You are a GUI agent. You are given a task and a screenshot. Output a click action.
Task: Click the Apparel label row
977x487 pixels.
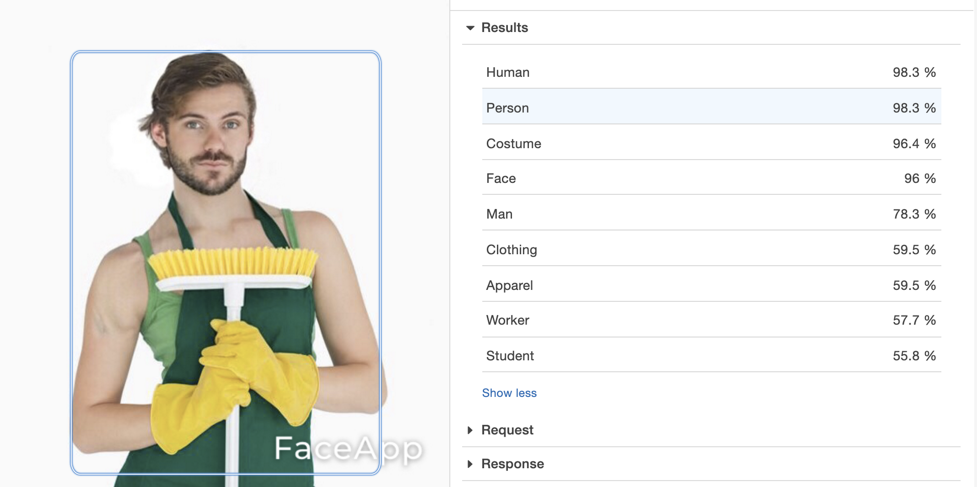[x=711, y=285]
